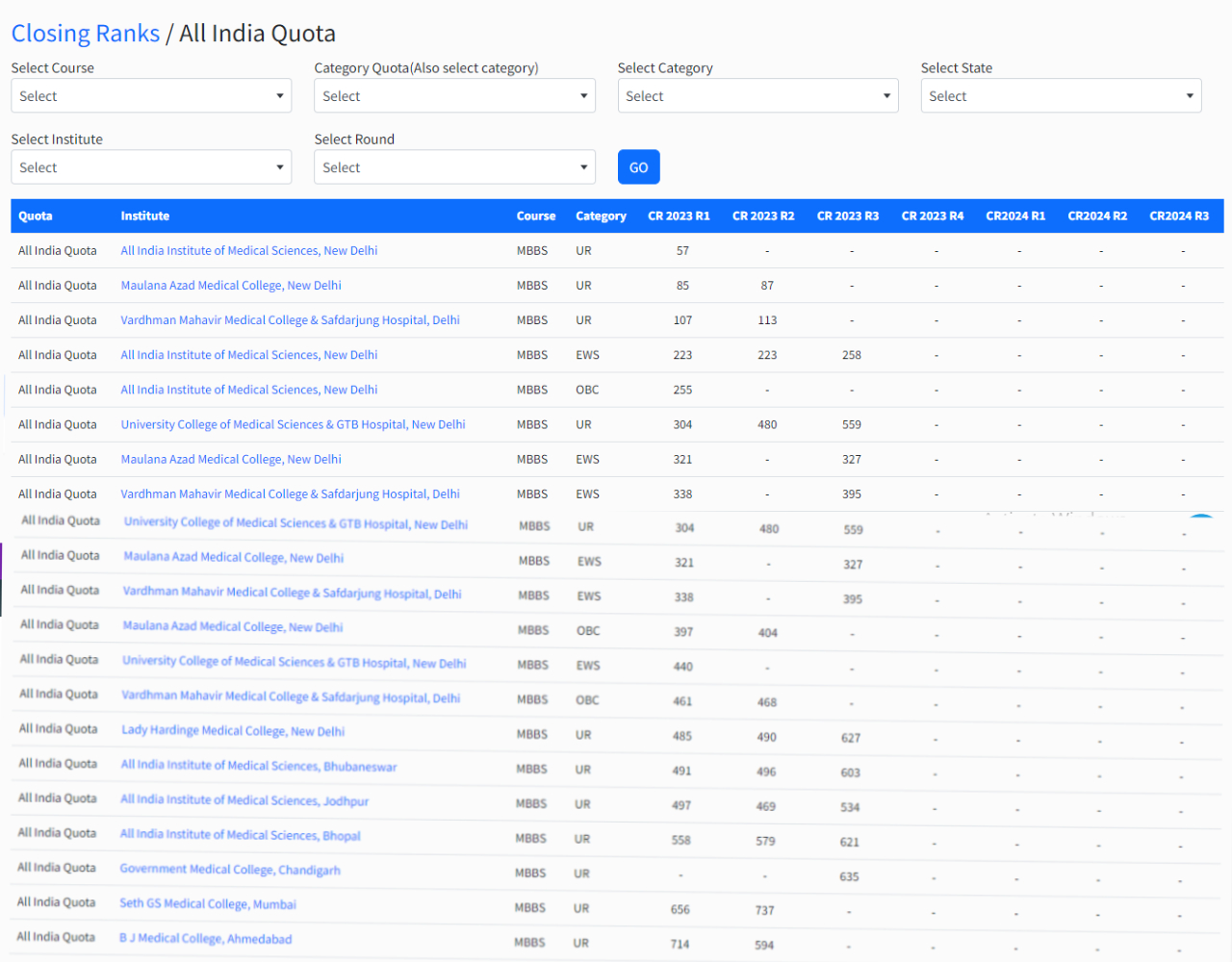Open AIIMS Bhopal institute link

(241, 835)
